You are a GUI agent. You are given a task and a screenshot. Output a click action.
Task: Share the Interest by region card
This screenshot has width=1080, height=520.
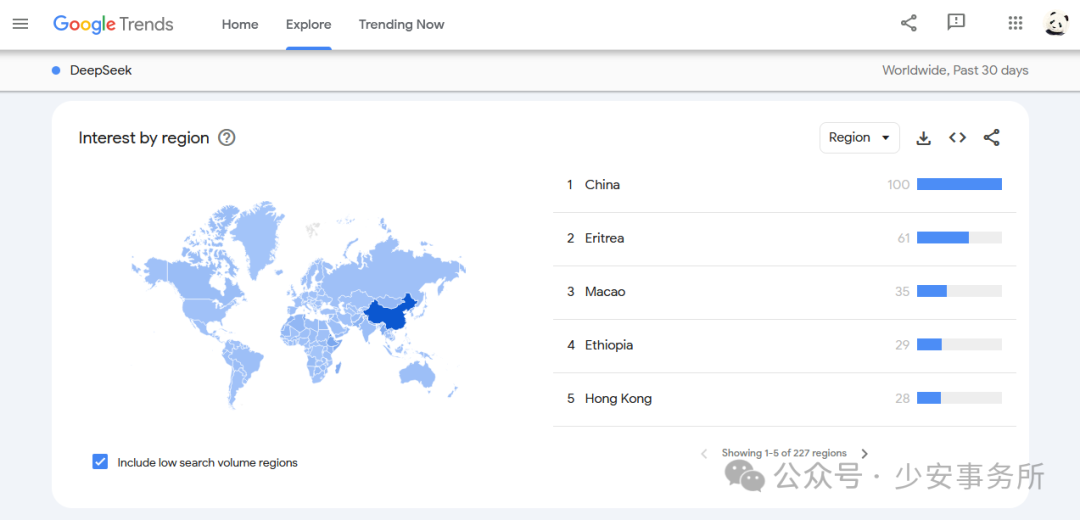pyautogui.click(x=991, y=138)
